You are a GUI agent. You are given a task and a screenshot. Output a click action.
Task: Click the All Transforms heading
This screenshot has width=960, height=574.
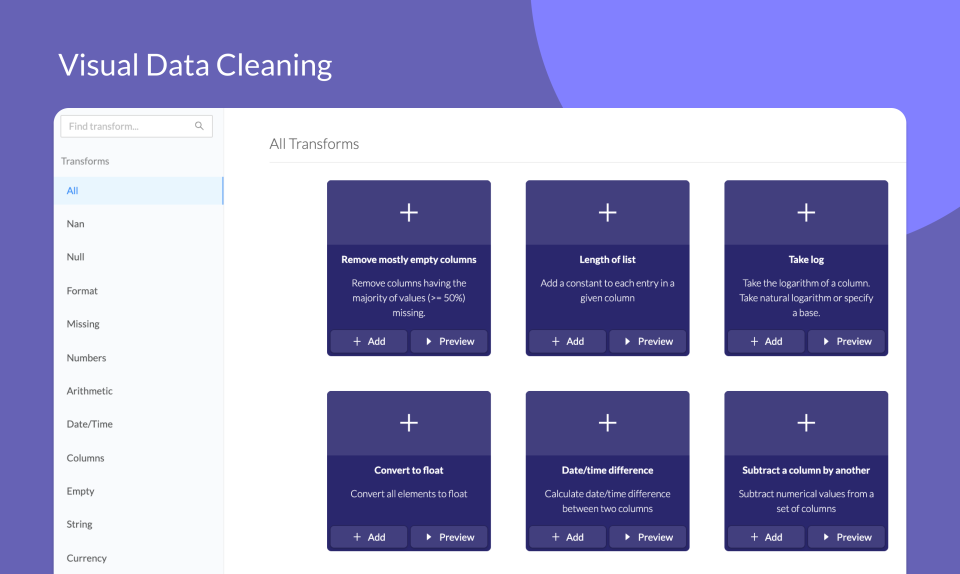point(314,144)
